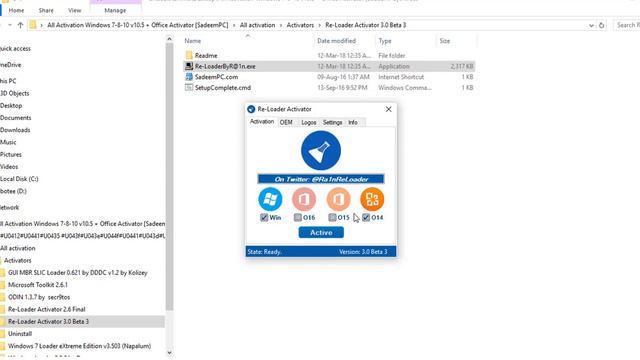Uncheck the O14 checkbox
Image resolution: width=640 pixels, height=360 pixels.
366,218
